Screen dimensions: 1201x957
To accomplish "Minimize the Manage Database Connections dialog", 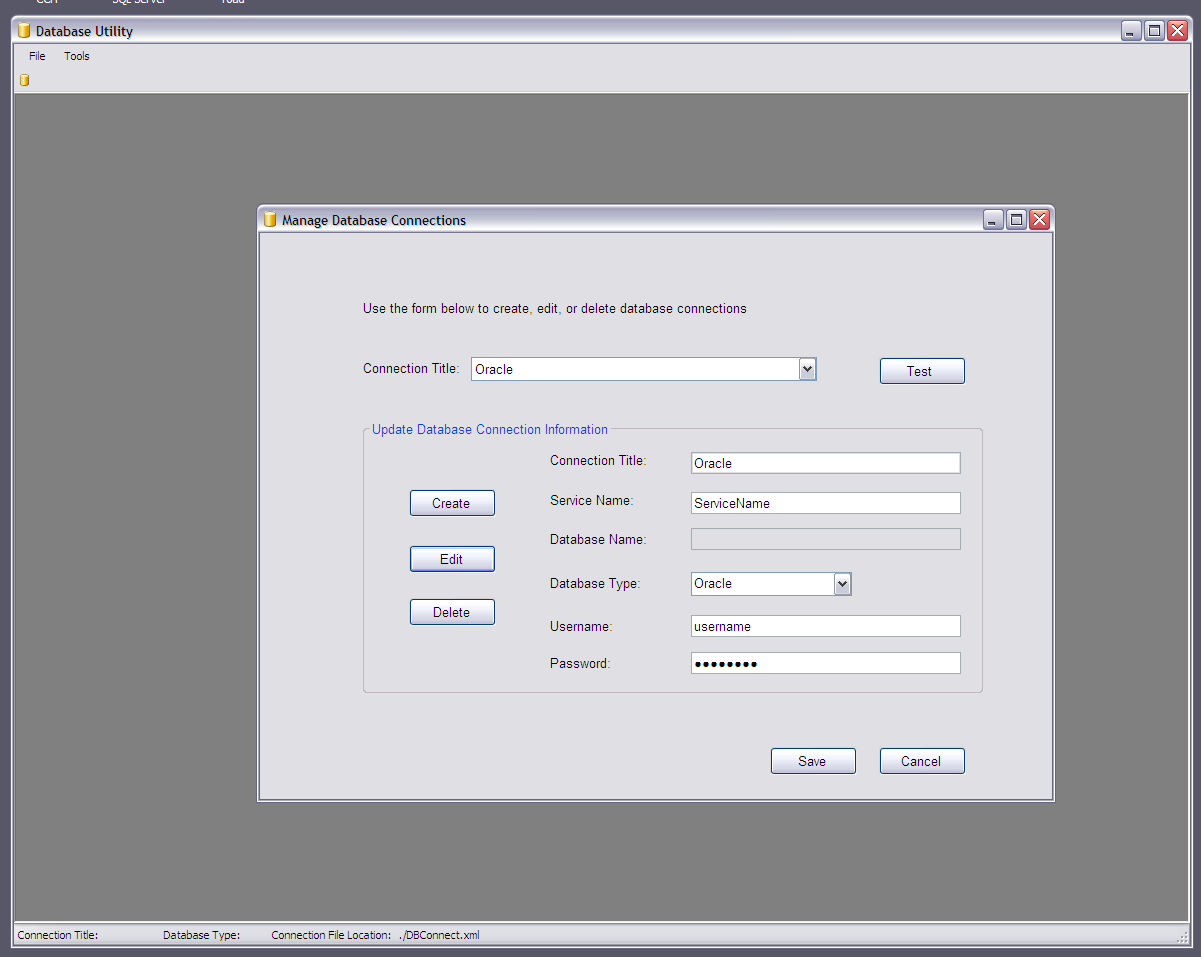I will point(994,220).
